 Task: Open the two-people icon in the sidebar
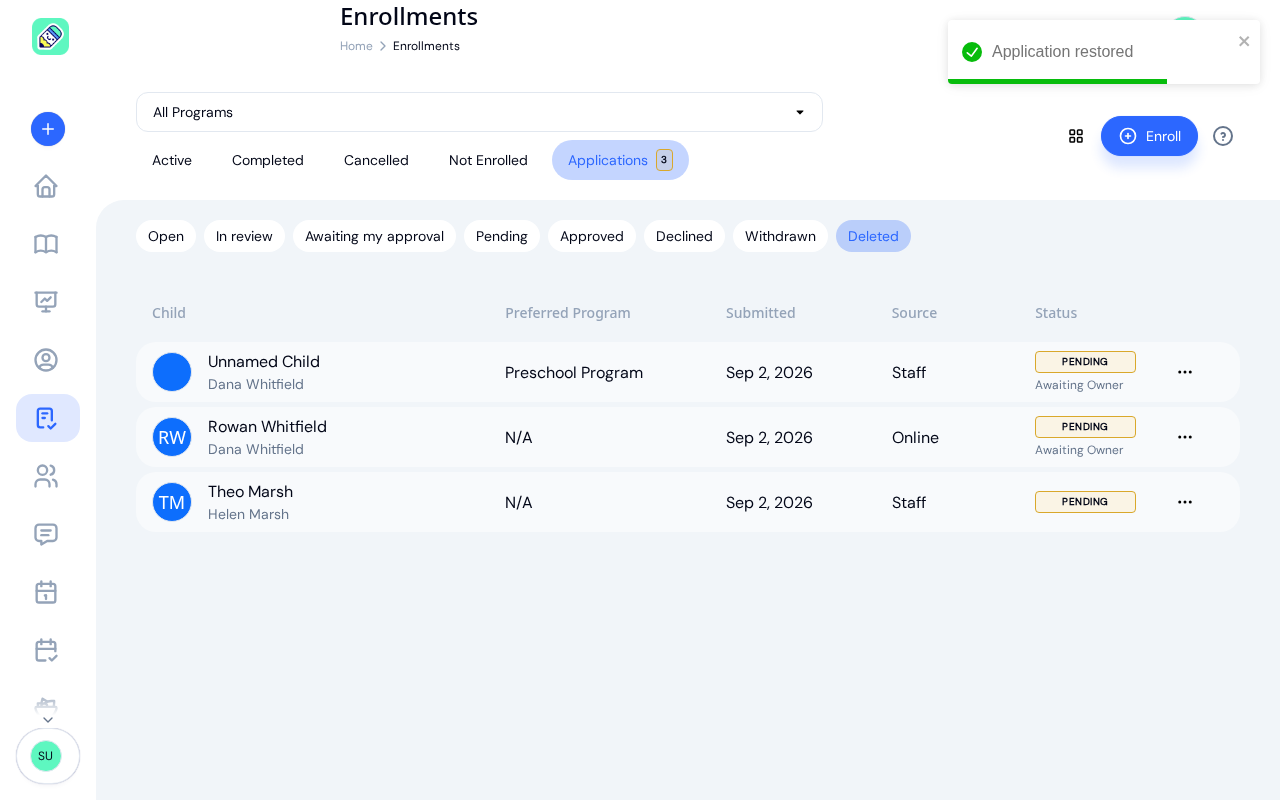[x=46, y=476]
